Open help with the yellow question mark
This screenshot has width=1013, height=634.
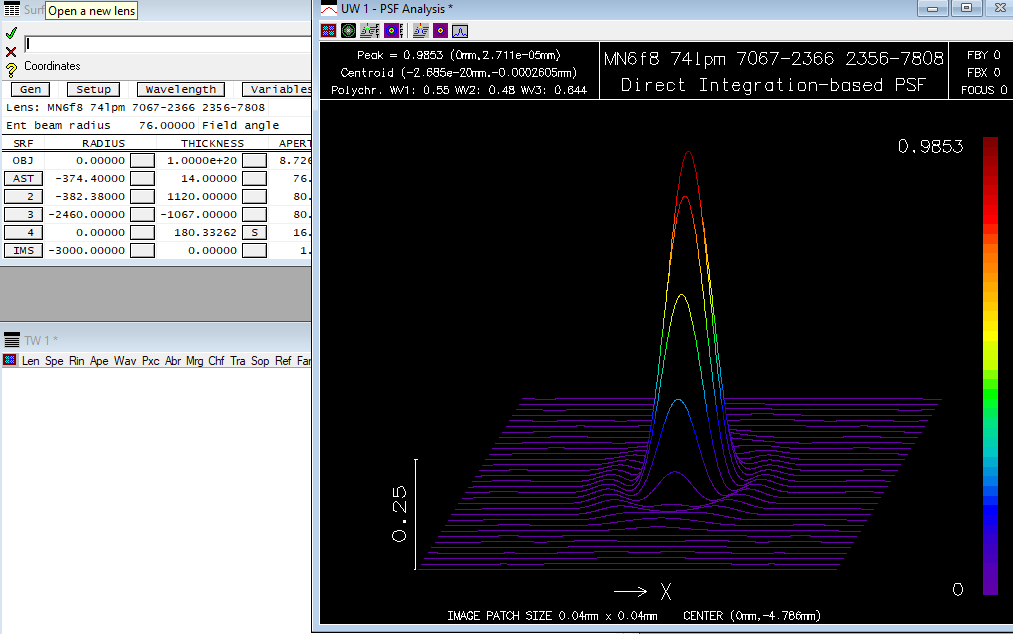pos(11,68)
